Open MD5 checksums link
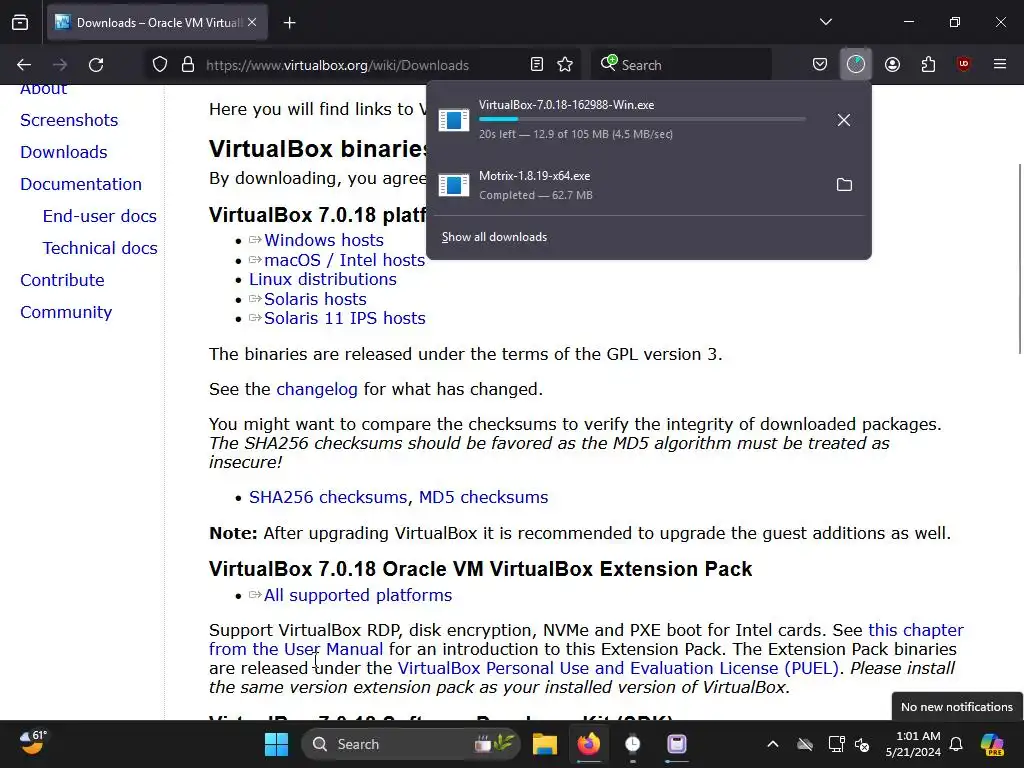This screenshot has height=768, width=1024. point(483,497)
